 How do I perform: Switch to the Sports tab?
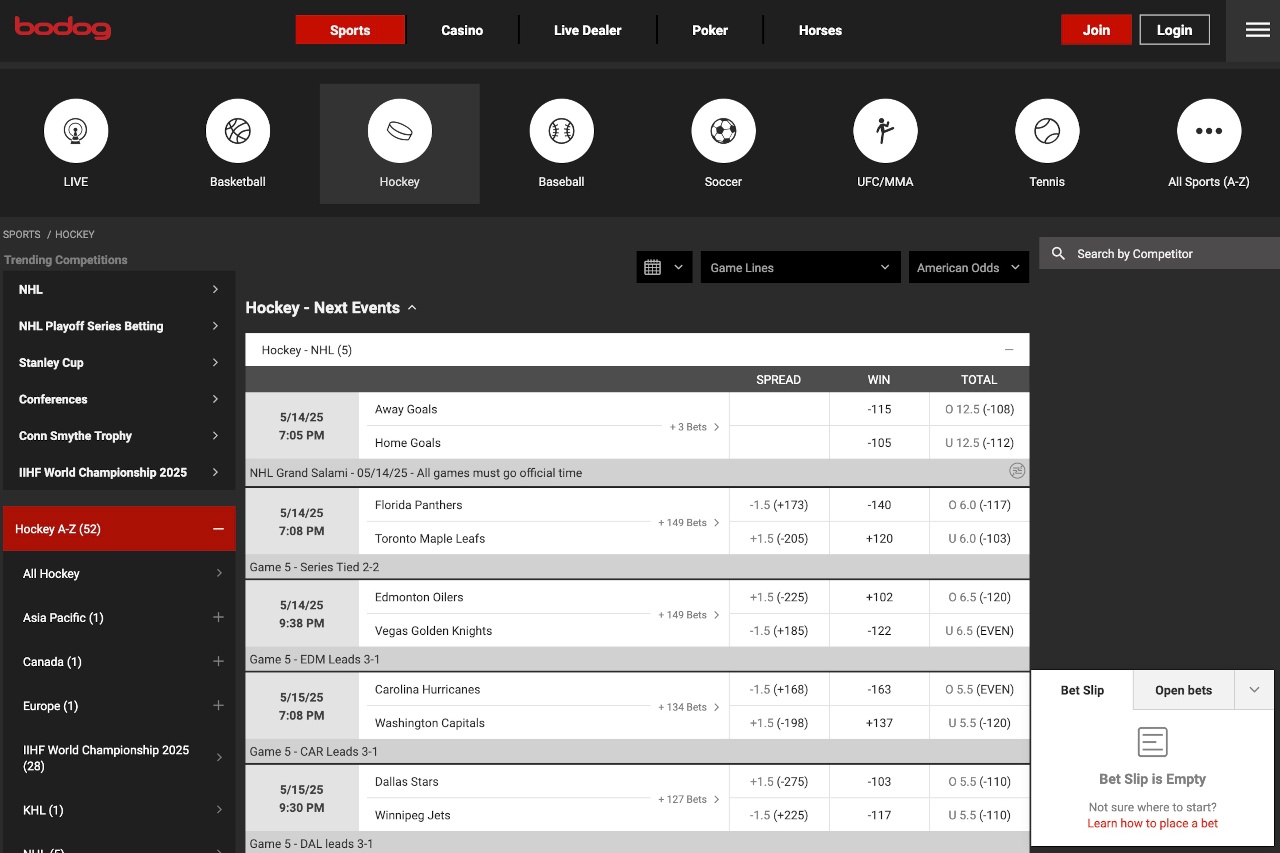(350, 30)
